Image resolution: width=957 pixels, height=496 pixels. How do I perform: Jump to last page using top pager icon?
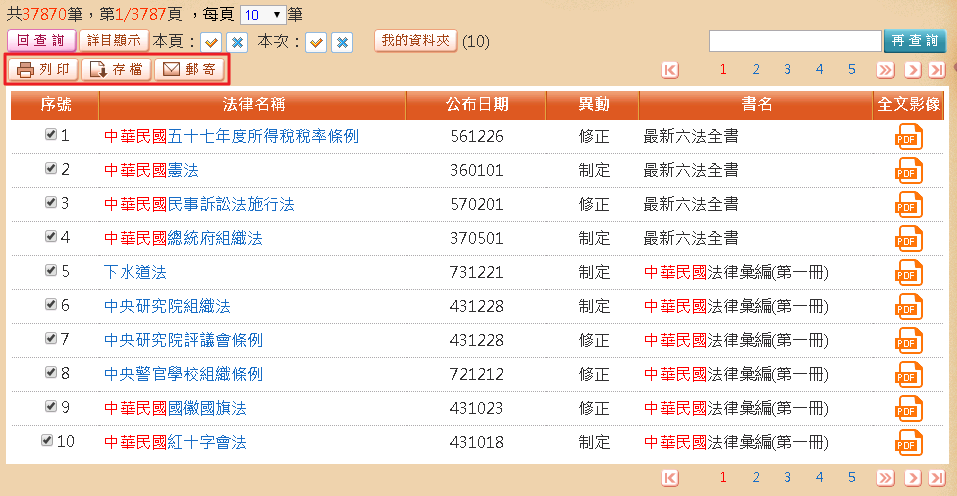pyautogui.click(x=936, y=70)
